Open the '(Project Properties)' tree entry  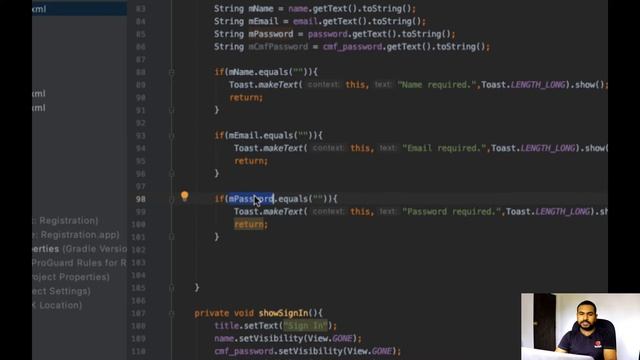pyautogui.click(x=71, y=277)
